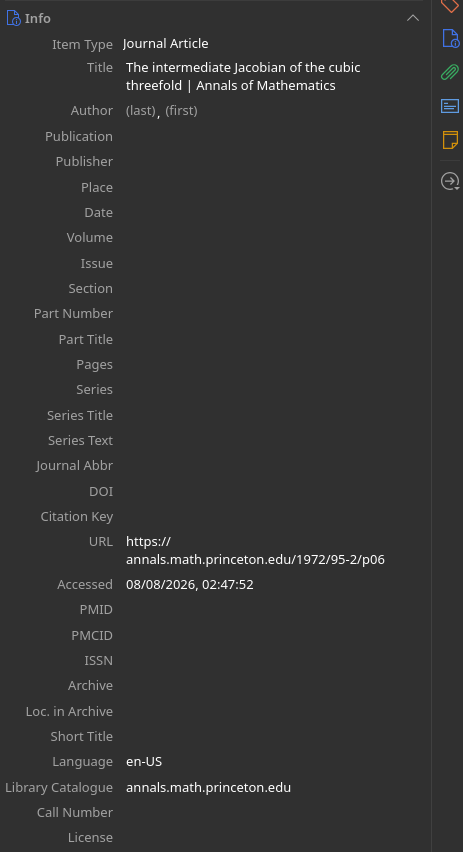This screenshot has height=852, width=463.
Task: Jump to Info section via sidebar icon
Action: 450,38
